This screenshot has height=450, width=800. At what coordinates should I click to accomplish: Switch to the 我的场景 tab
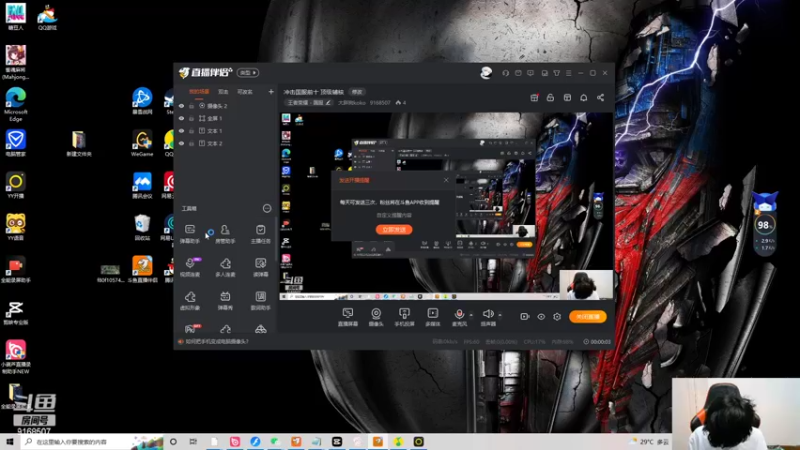pos(199,92)
